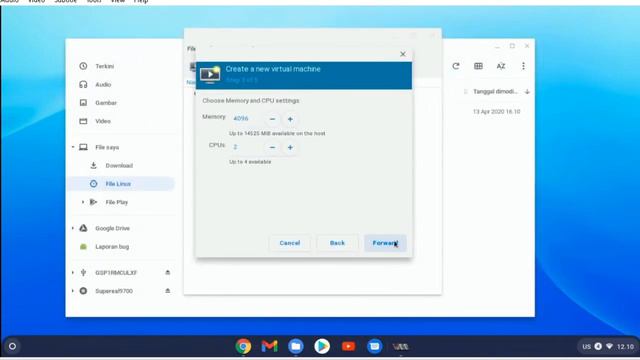Open the Files app from shelf
The width and height of the screenshot is (640, 360).
coord(296,347)
